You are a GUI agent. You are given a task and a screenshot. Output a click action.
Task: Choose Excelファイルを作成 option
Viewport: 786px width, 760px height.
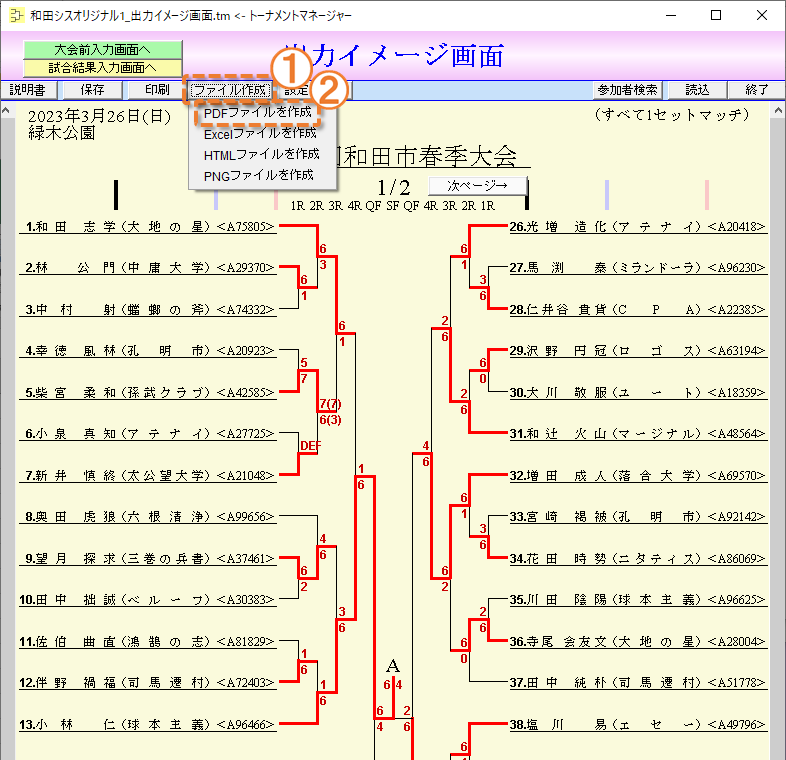pyautogui.click(x=260, y=133)
